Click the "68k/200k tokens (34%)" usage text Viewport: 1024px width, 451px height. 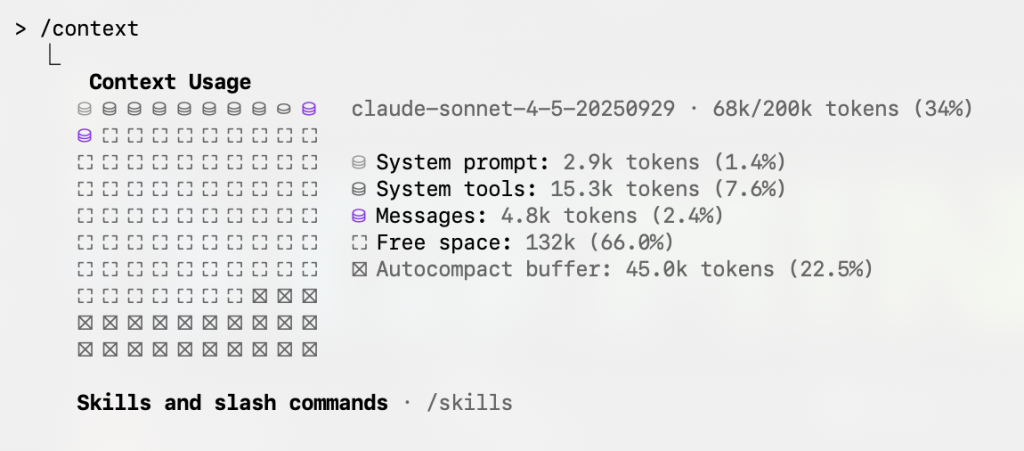842,108
